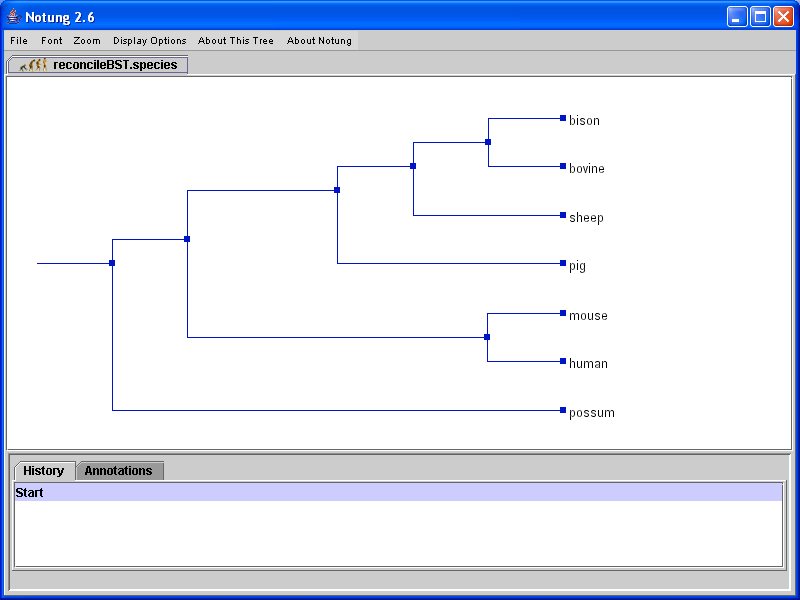Click the bison leaf node
The width and height of the screenshot is (800, 600).
(x=563, y=118)
